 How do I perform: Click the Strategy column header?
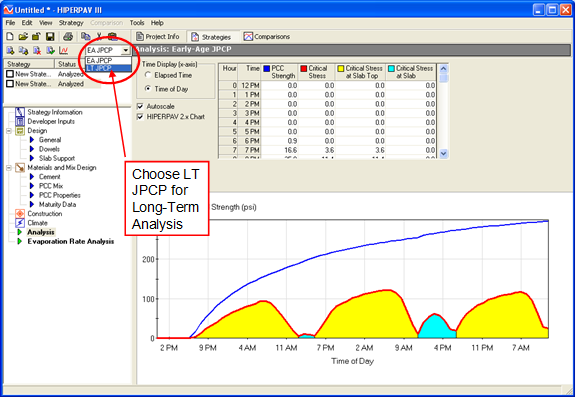click(29, 64)
